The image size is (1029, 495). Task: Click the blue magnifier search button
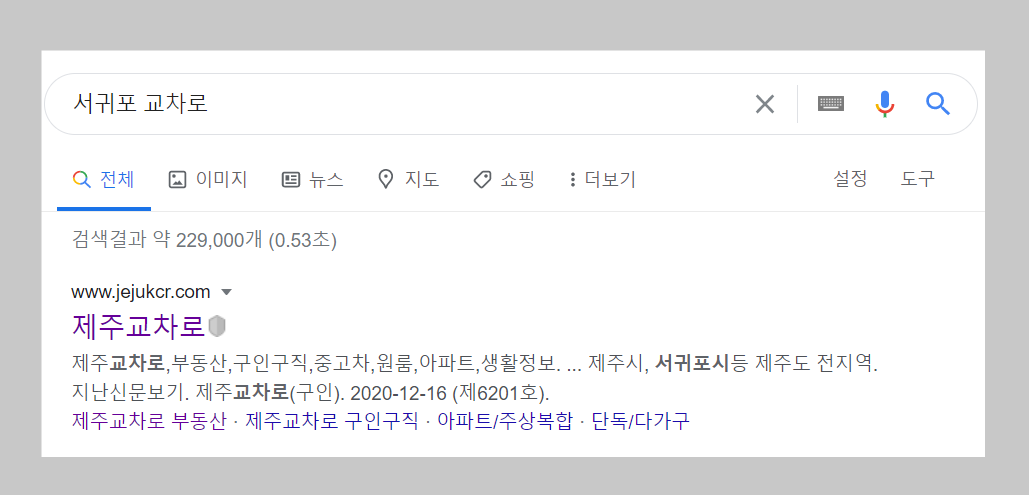pos(938,104)
